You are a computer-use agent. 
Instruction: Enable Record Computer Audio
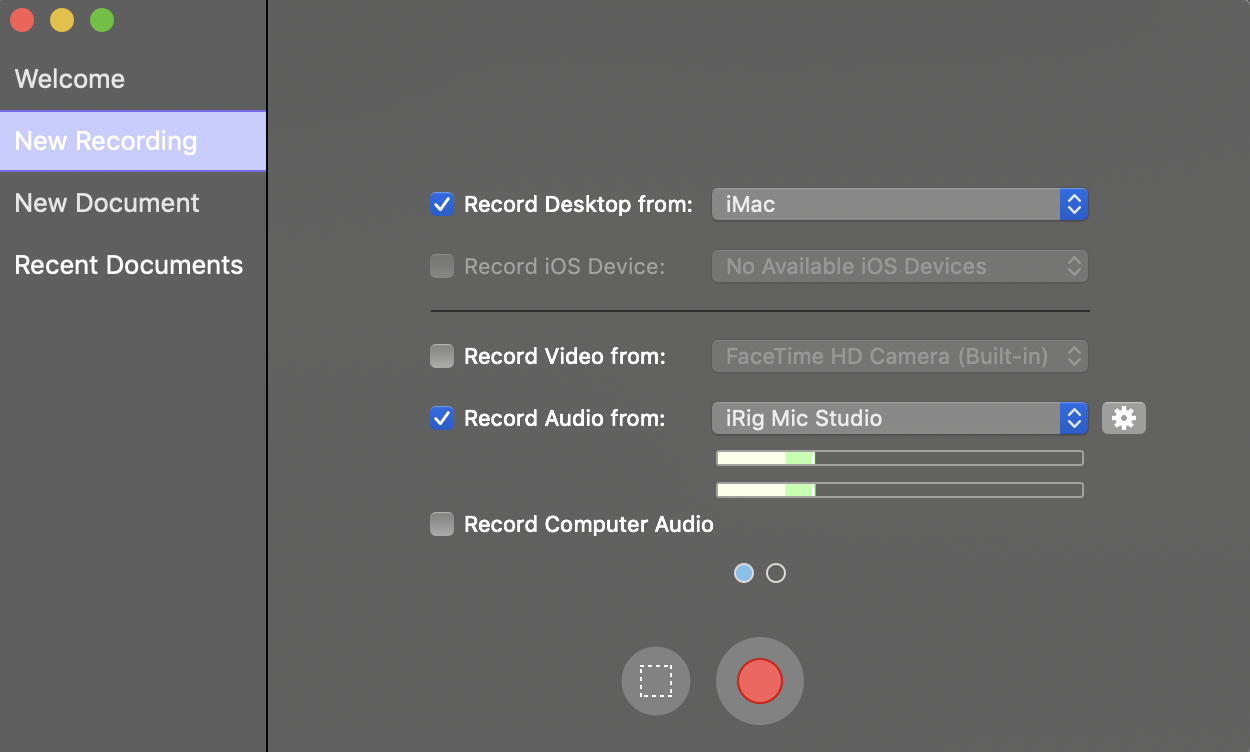pyautogui.click(x=441, y=524)
